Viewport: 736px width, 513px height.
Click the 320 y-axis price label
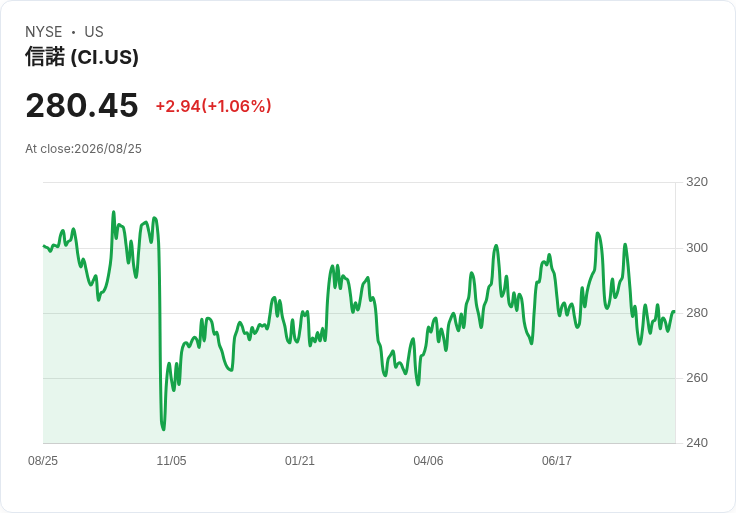pyautogui.click(x=697, y=182)
